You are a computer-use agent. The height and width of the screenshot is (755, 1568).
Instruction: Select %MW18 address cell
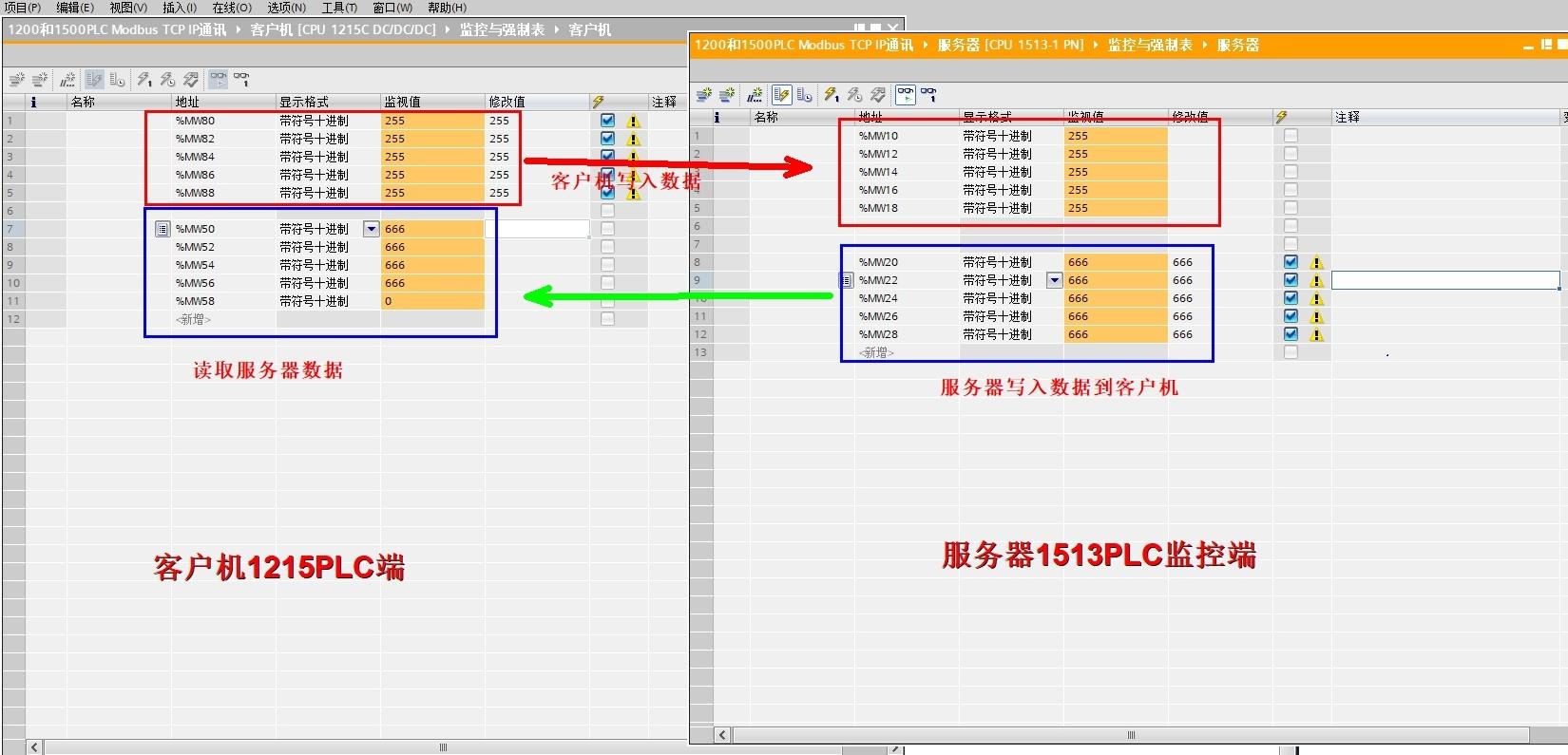pyautogui.click(x=907, y=208)
